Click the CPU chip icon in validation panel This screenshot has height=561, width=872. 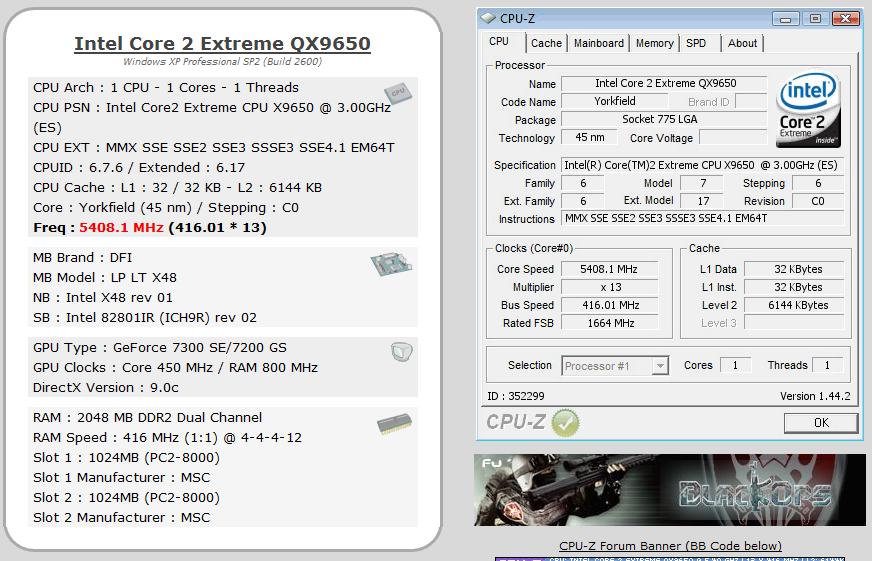coord(398,93)
